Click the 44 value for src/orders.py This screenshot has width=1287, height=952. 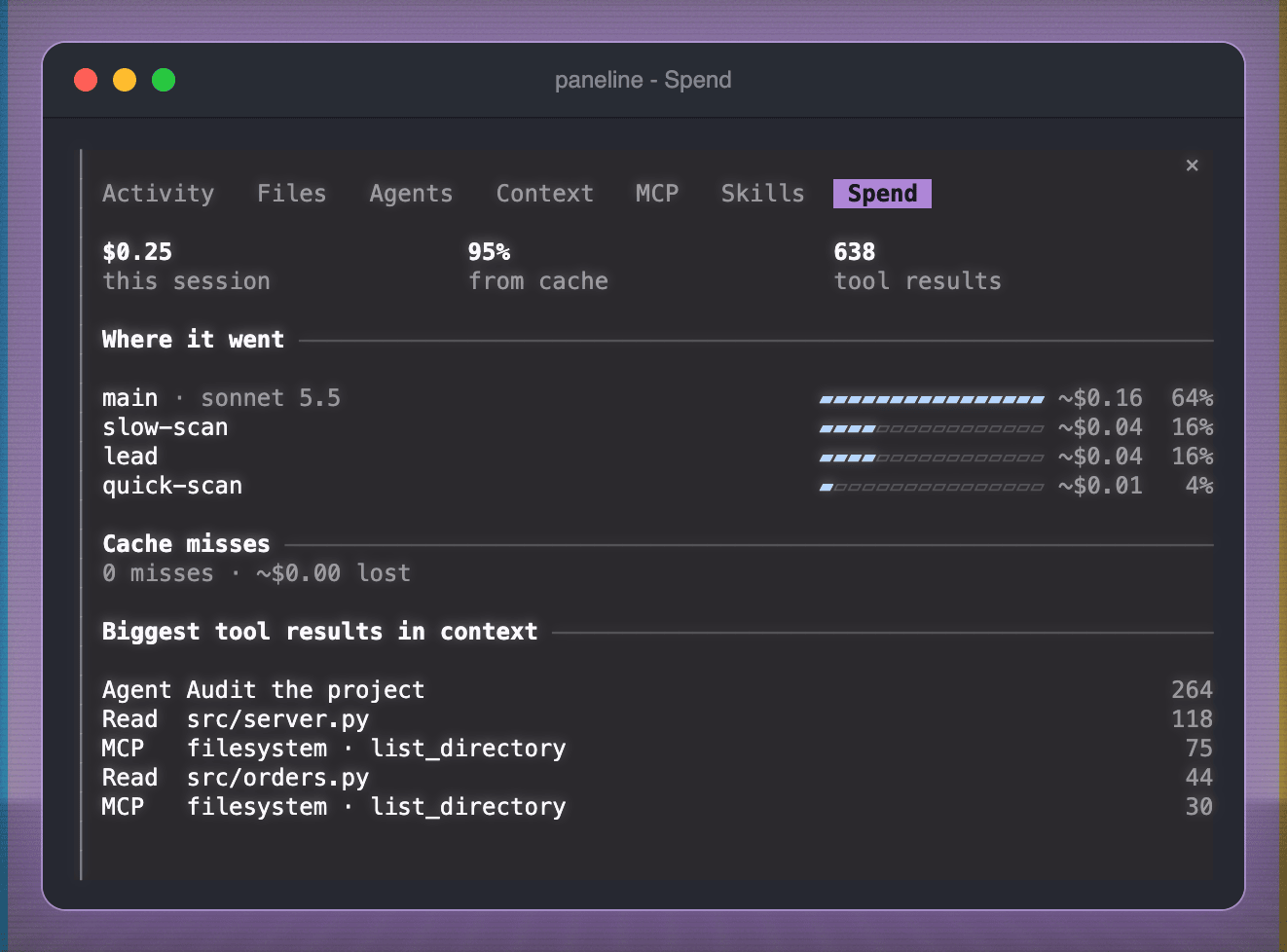[x=1199, y=778]
